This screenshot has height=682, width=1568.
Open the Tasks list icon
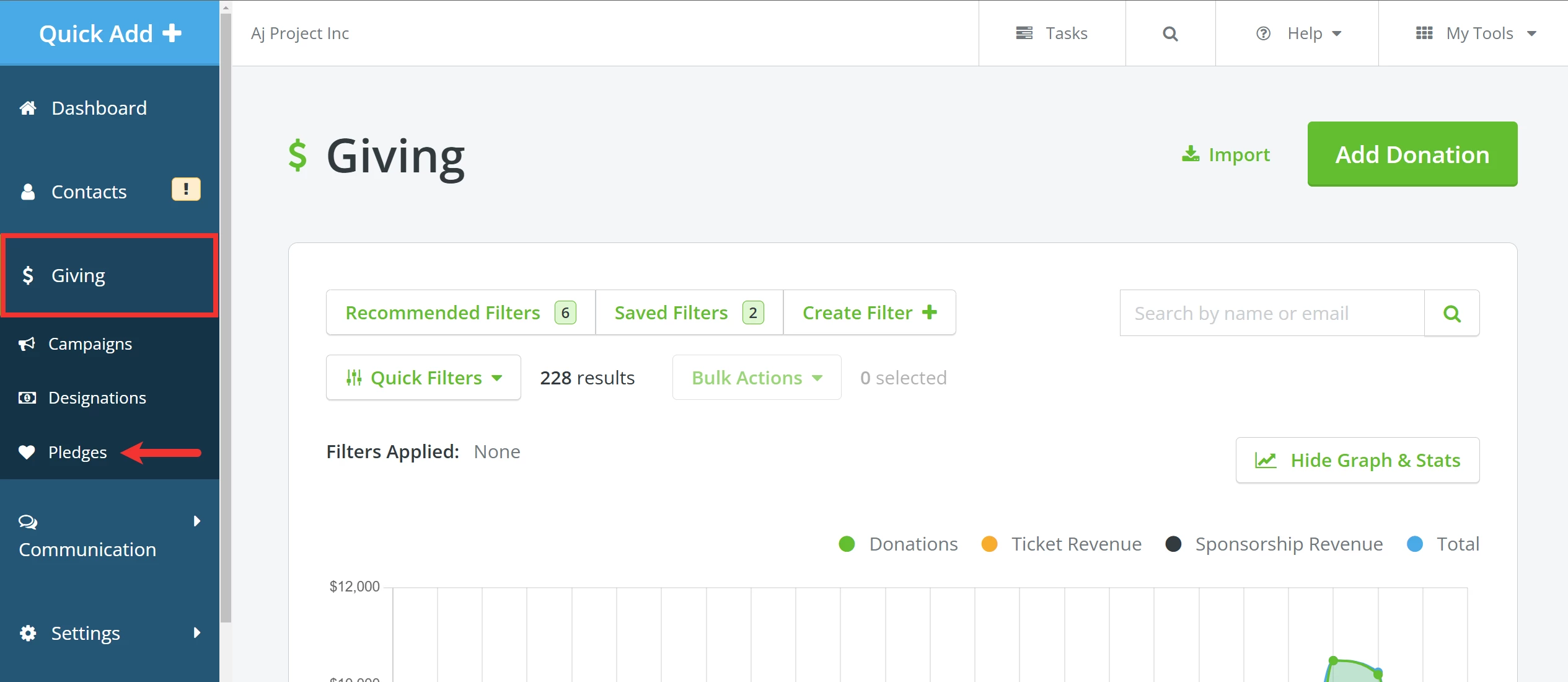[x=1024, y=33]
